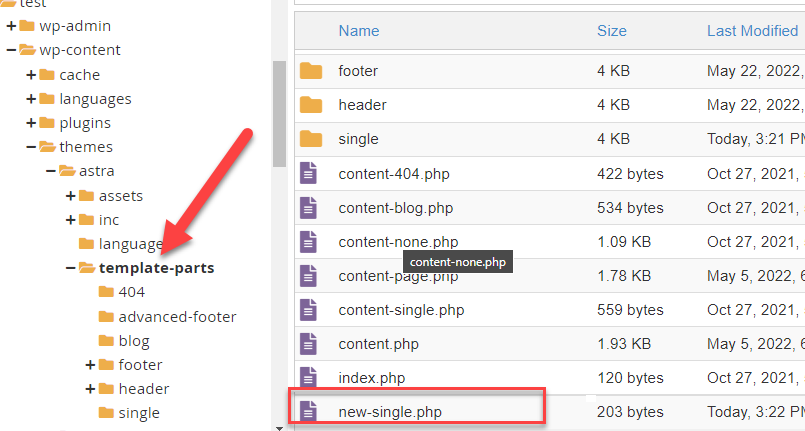This screenshot has height=431, width=805.
Task: Collapse the template-parts tree node
Action: click(x=71, y=268)
